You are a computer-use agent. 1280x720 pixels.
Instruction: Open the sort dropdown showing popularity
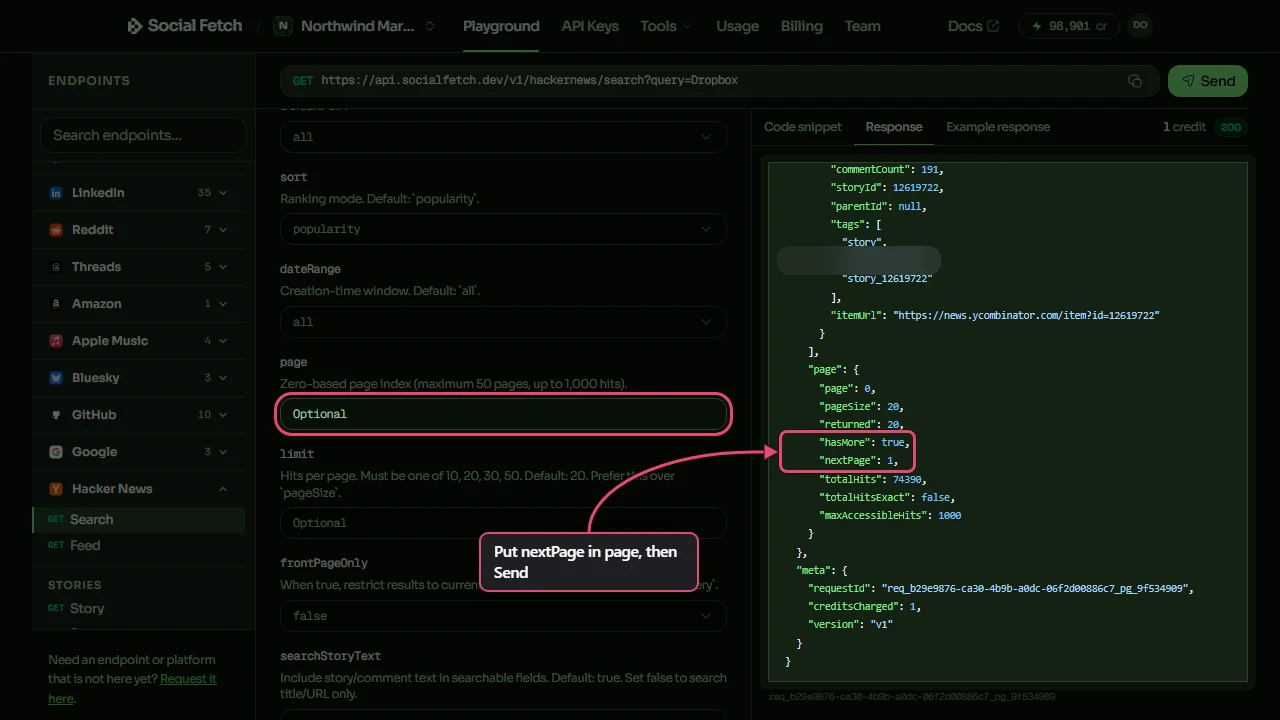503,229
